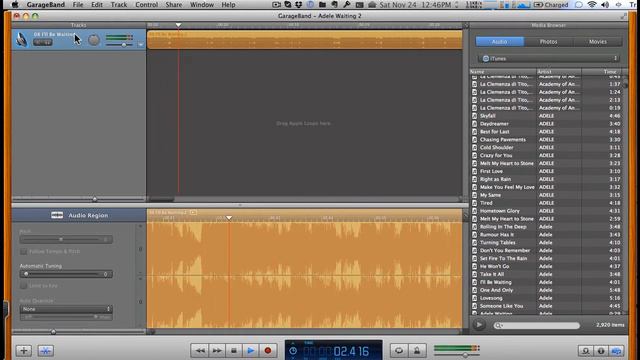Toggle the media browser button

[616, 351]
